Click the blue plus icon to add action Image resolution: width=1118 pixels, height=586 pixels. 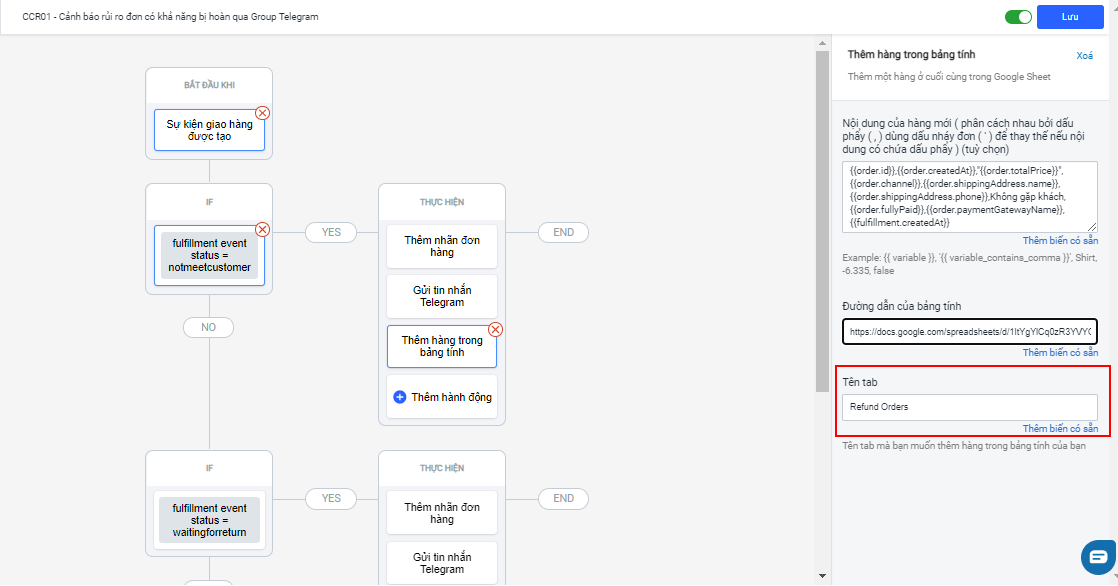pos(400,397)
